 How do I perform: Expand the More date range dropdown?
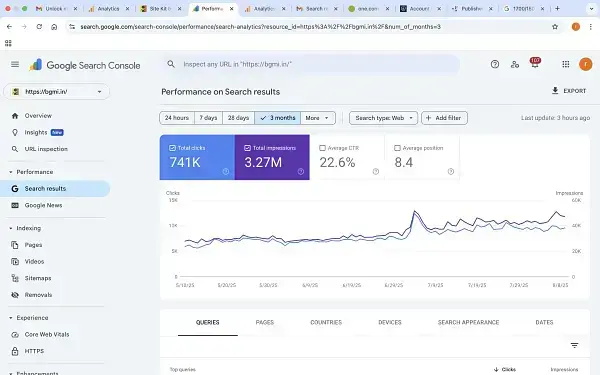coord(318,118)
